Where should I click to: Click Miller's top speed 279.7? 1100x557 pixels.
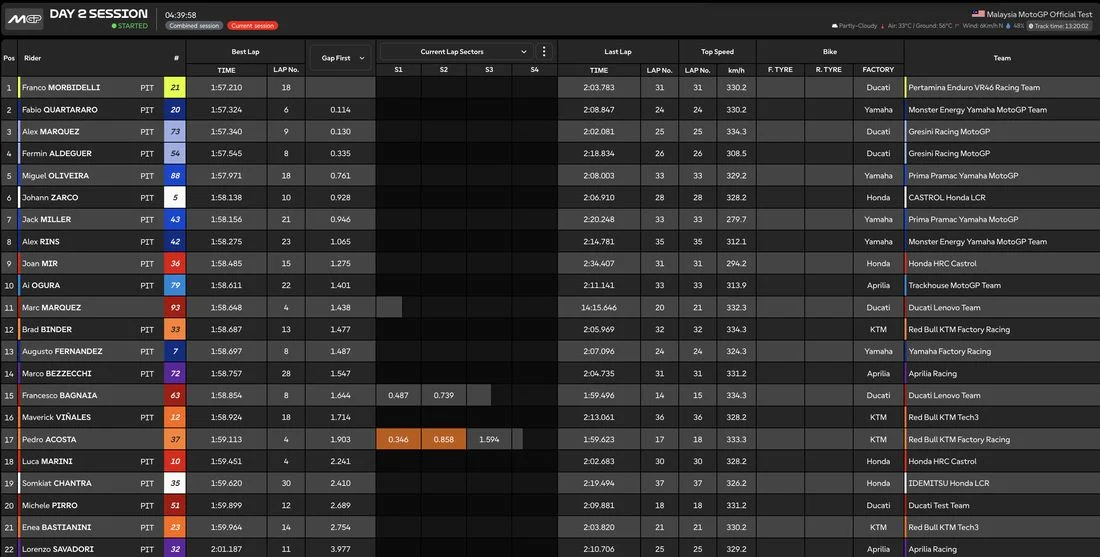[737, 220]
